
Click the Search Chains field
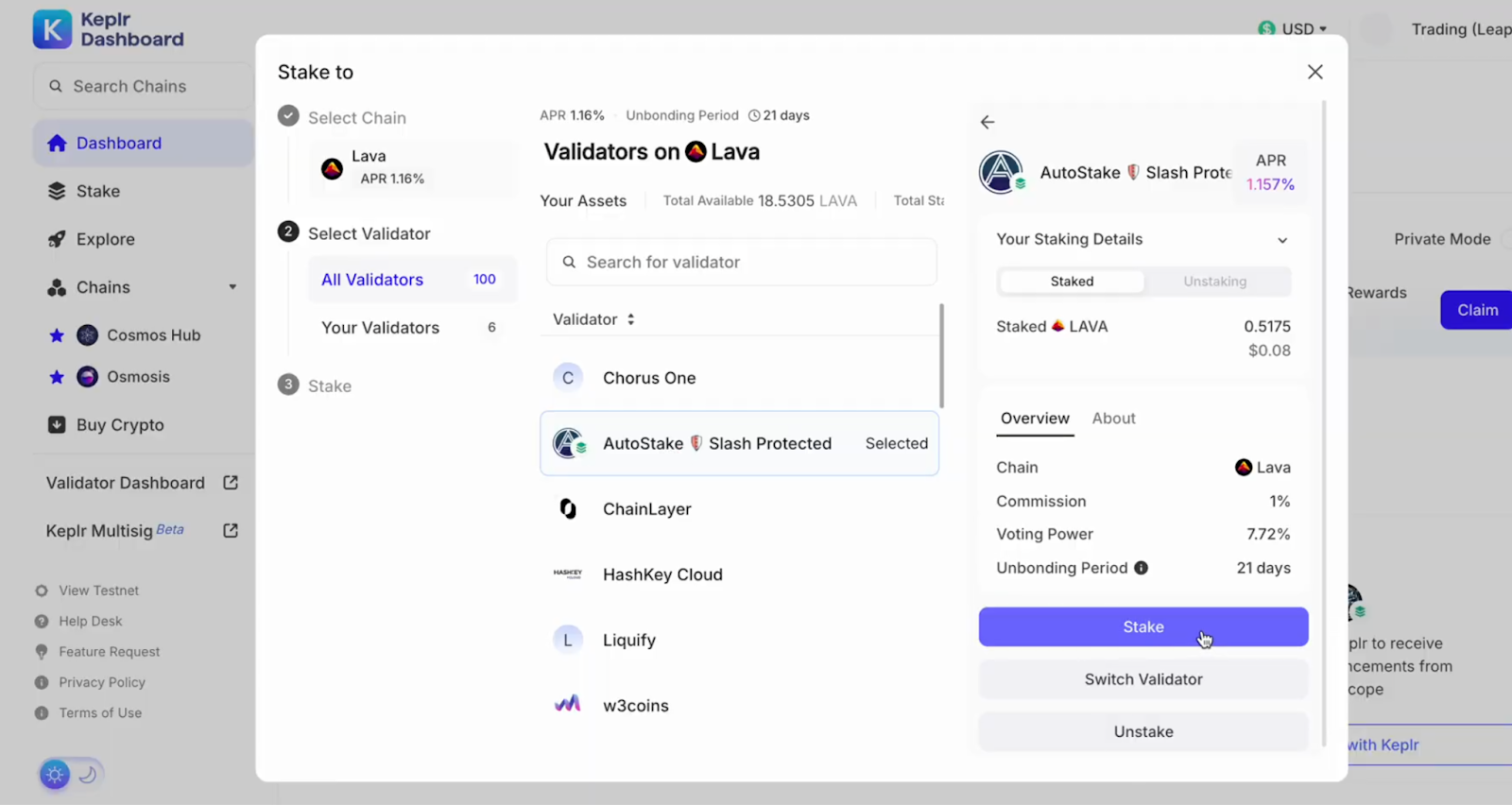[144, 86]
